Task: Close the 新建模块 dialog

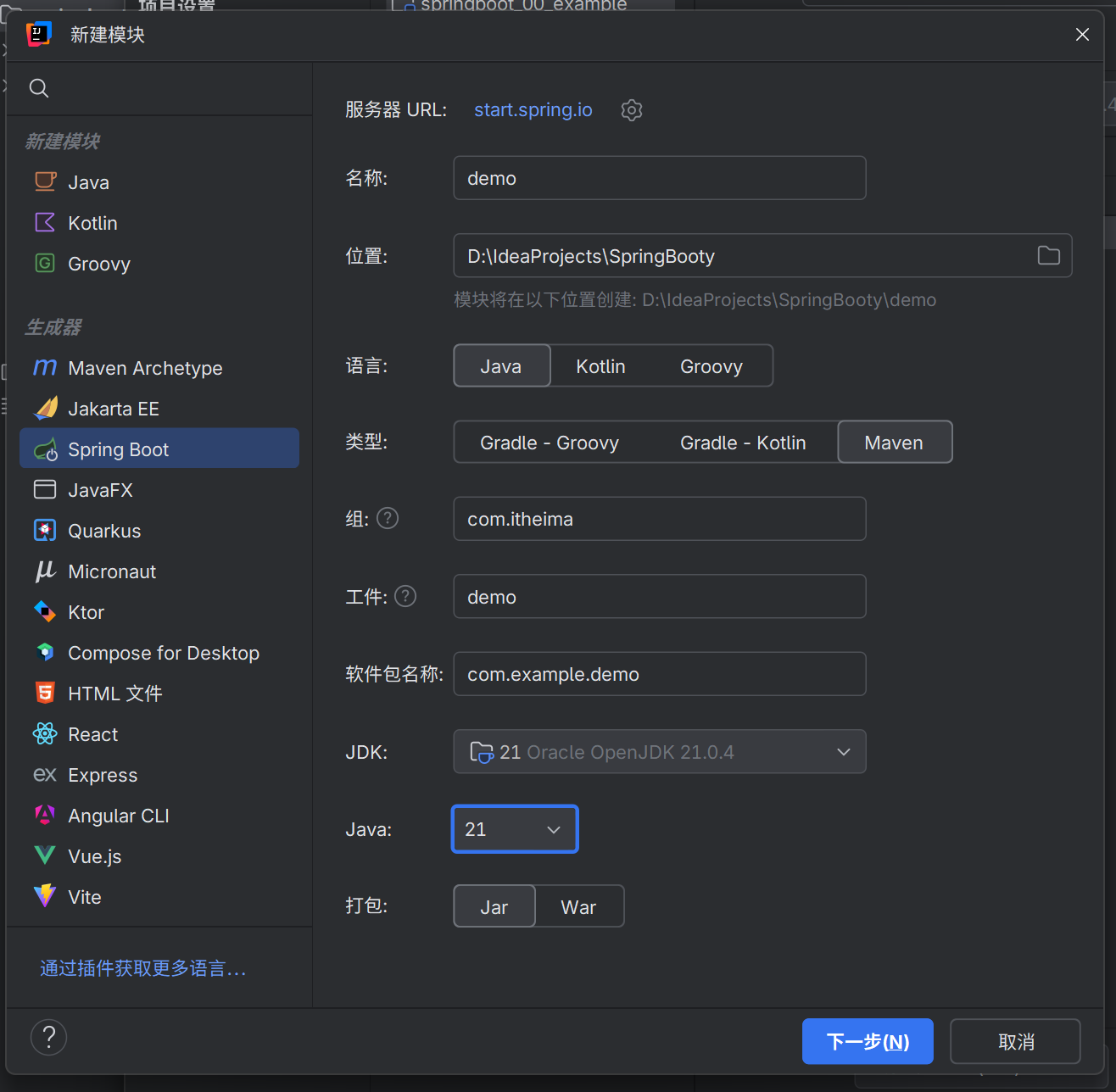Action: coord(1082,34)
